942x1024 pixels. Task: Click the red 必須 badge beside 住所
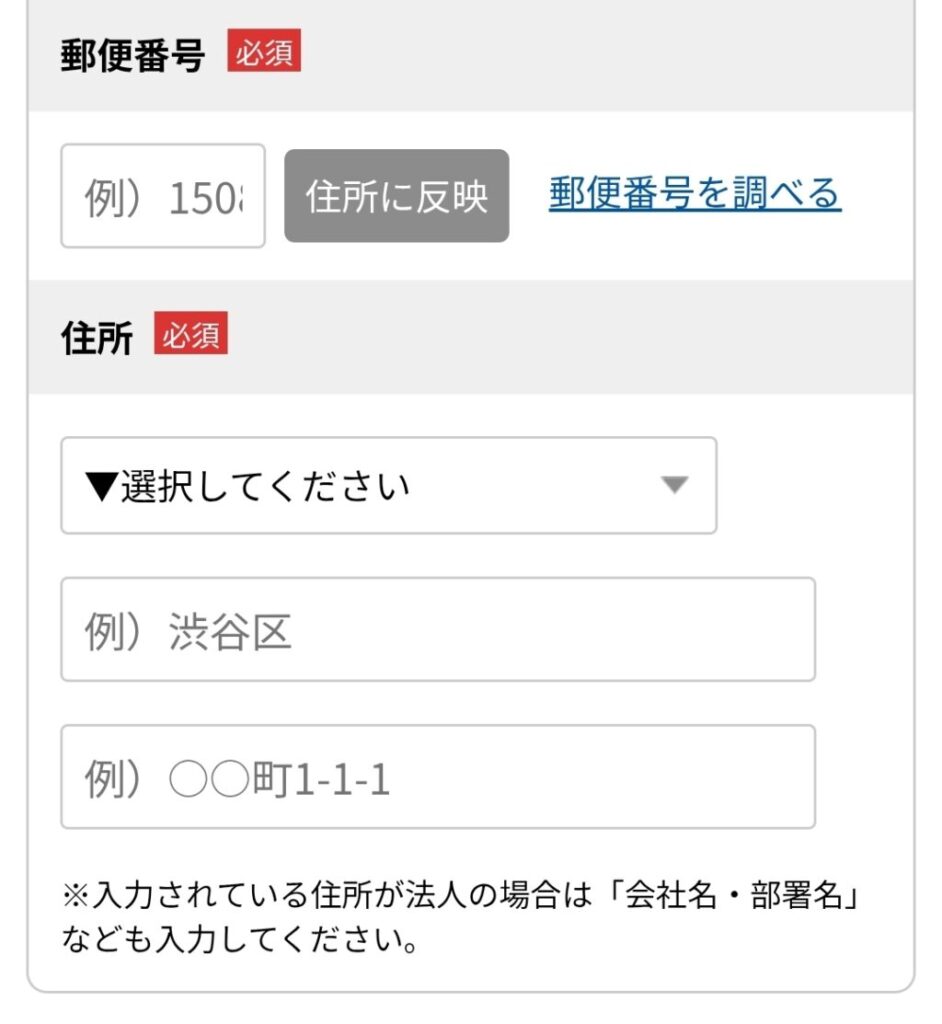191,336
